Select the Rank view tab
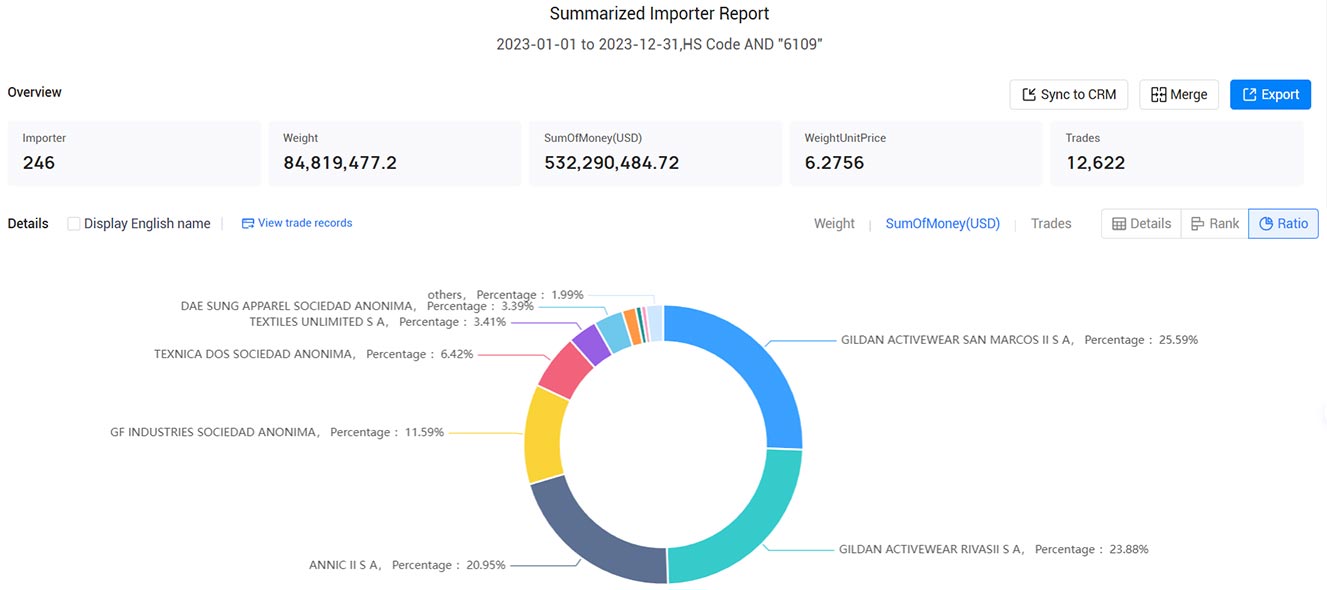 point(1215,224)
